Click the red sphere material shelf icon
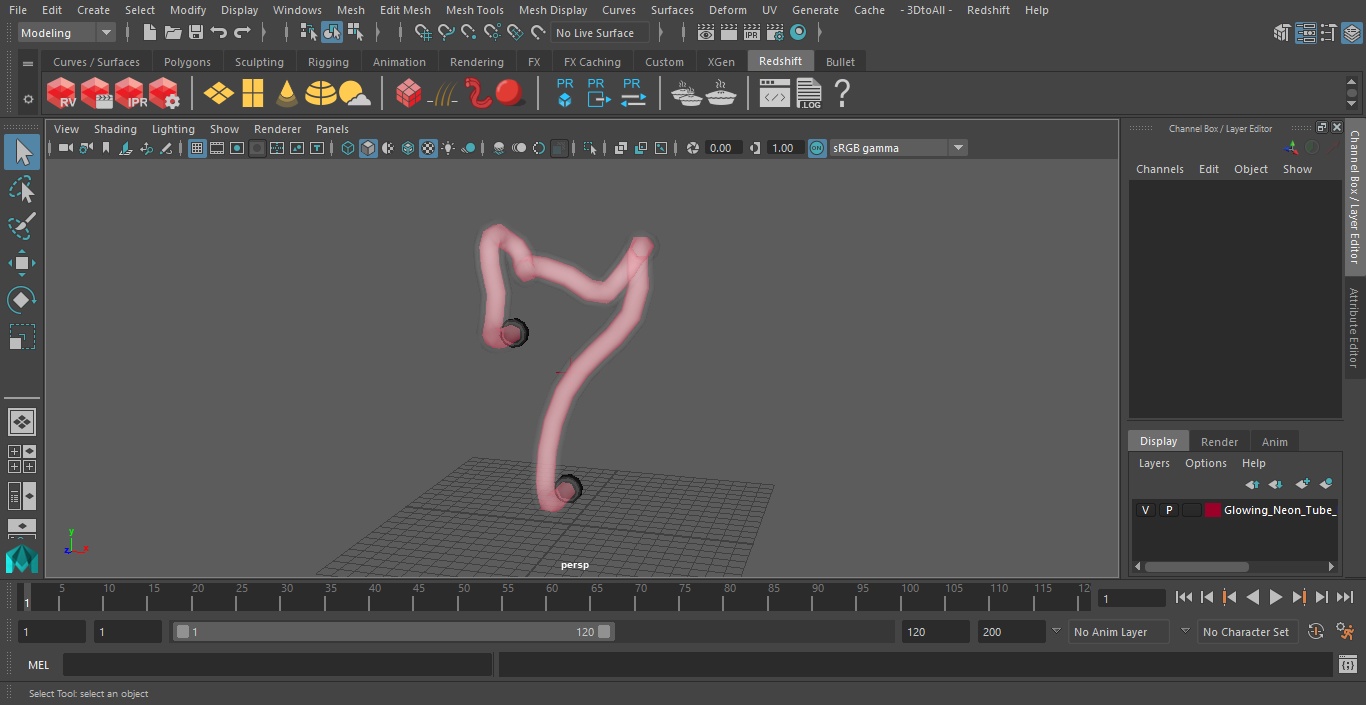Screen dimensions: 1366x705 [510, 94]
